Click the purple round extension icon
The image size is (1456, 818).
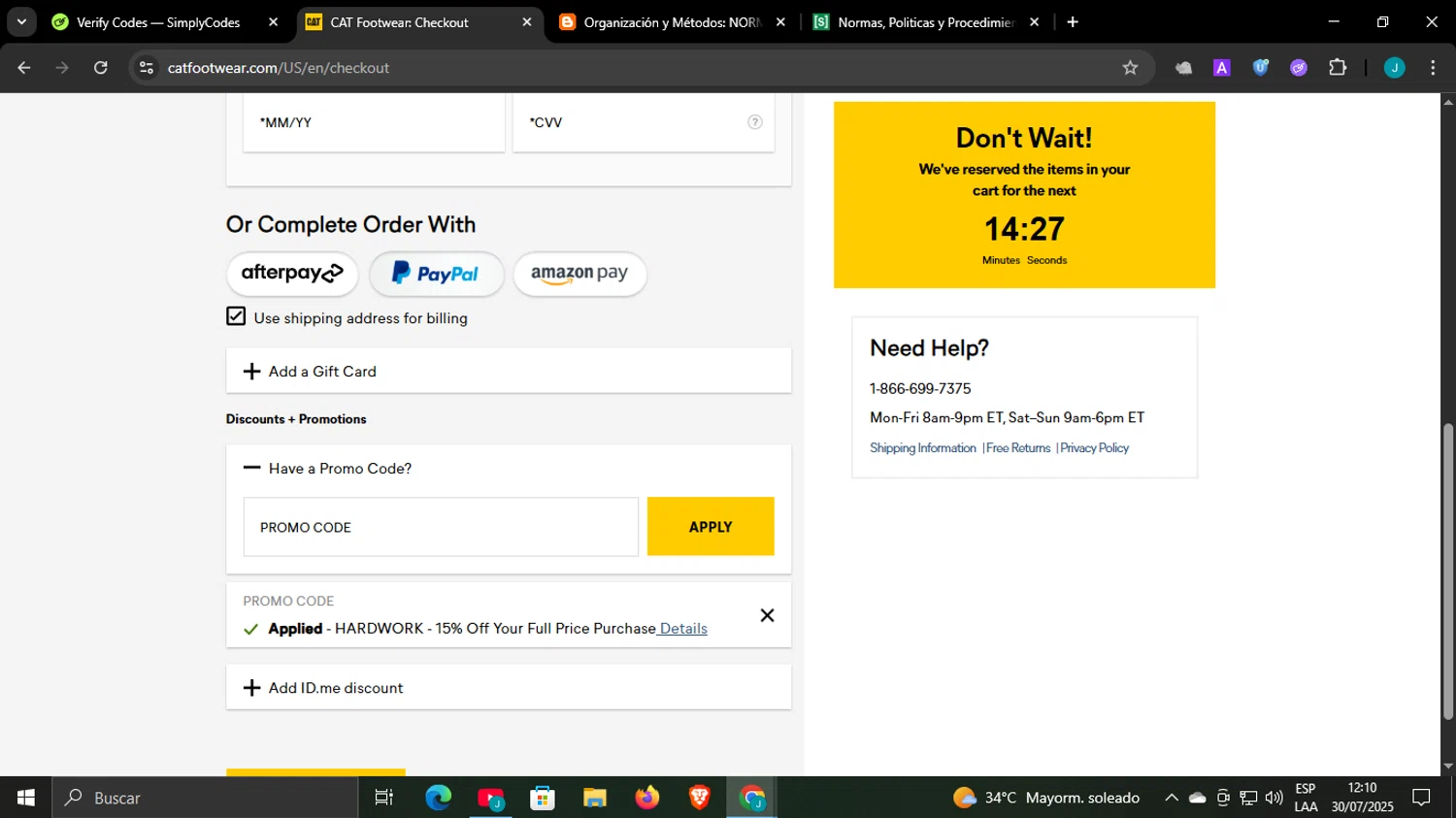pos(1299,68)
